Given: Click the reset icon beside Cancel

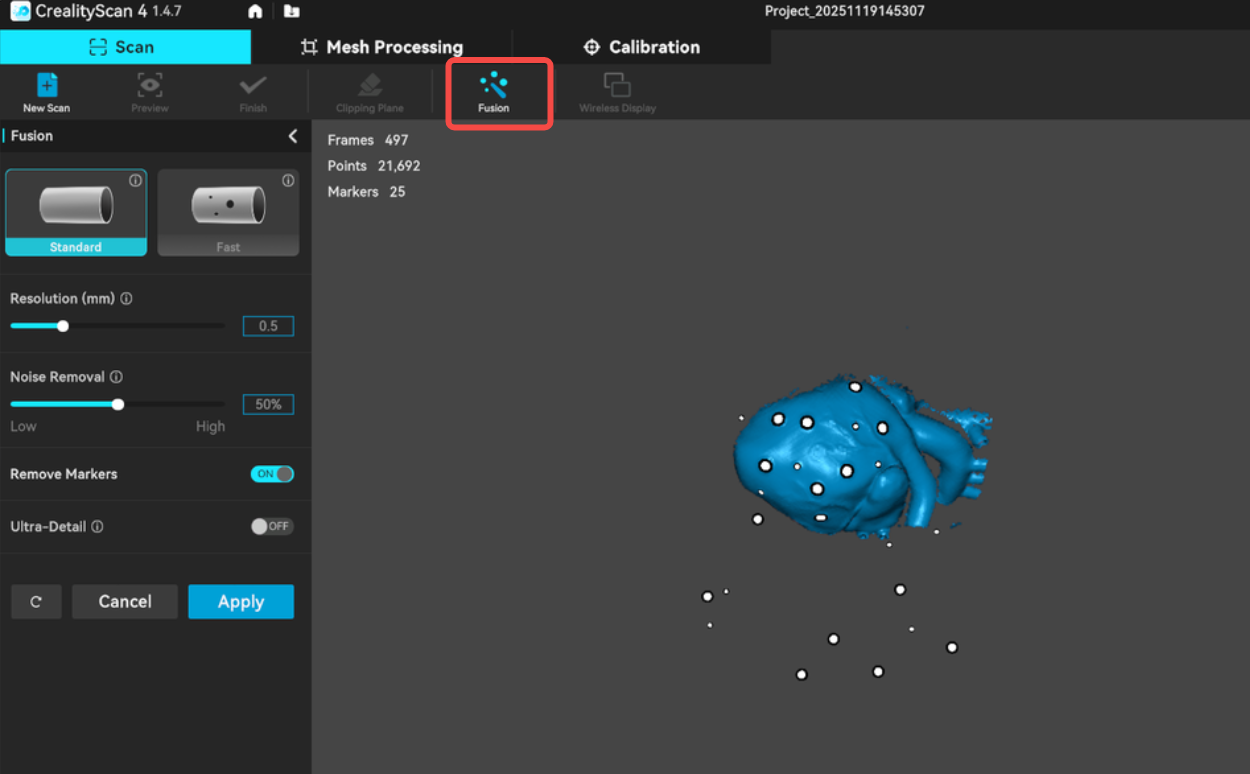Looking at the screenshot, I should pos(36,602).
